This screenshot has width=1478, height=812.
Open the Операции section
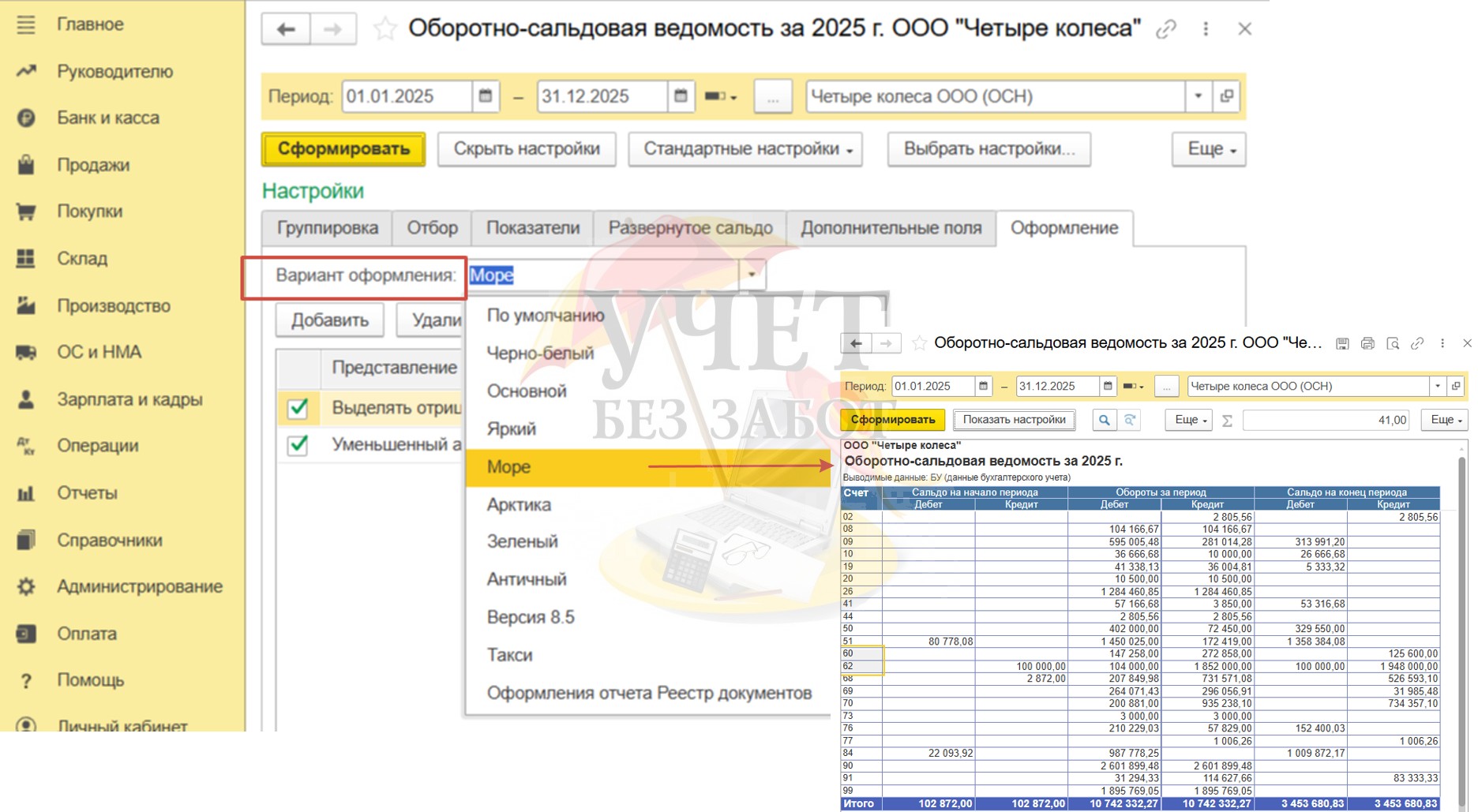(x=97, y=445)
